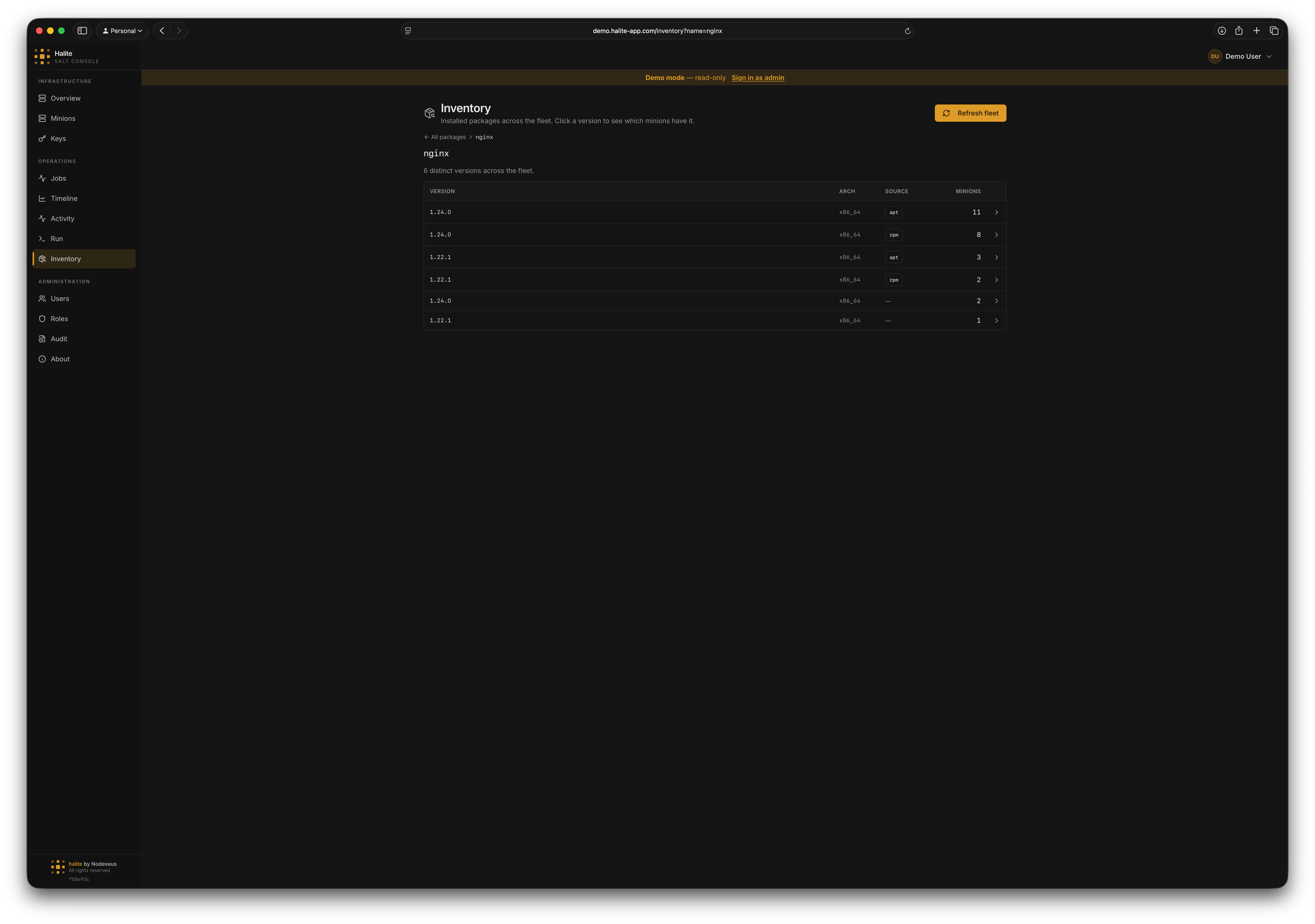This screenshot has width=1315, height=924.
Task: Open the Personal profile dropdown
Action: (122, 31)
